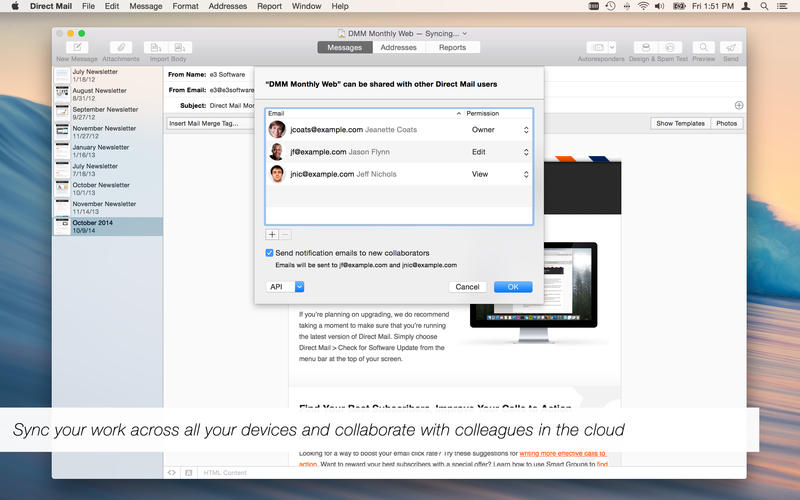Select the September Newsletter message
This screenshot has width=800, height=500.
(108, 113)
